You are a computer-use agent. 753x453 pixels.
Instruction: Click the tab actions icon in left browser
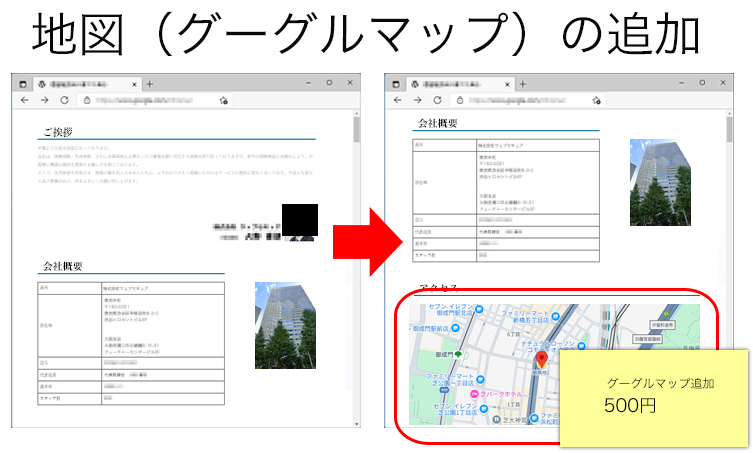(x=24, y=84)
